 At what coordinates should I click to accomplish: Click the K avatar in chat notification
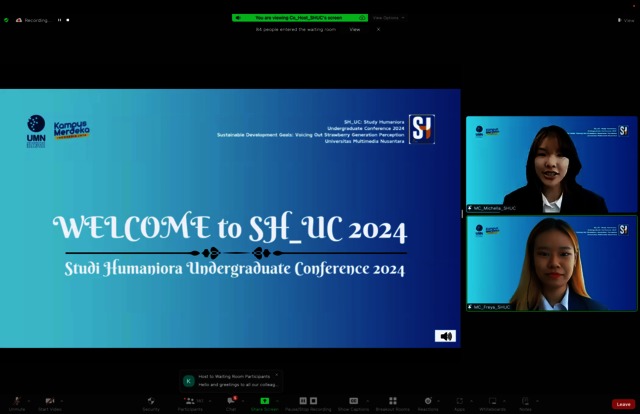tap(189, 381)
